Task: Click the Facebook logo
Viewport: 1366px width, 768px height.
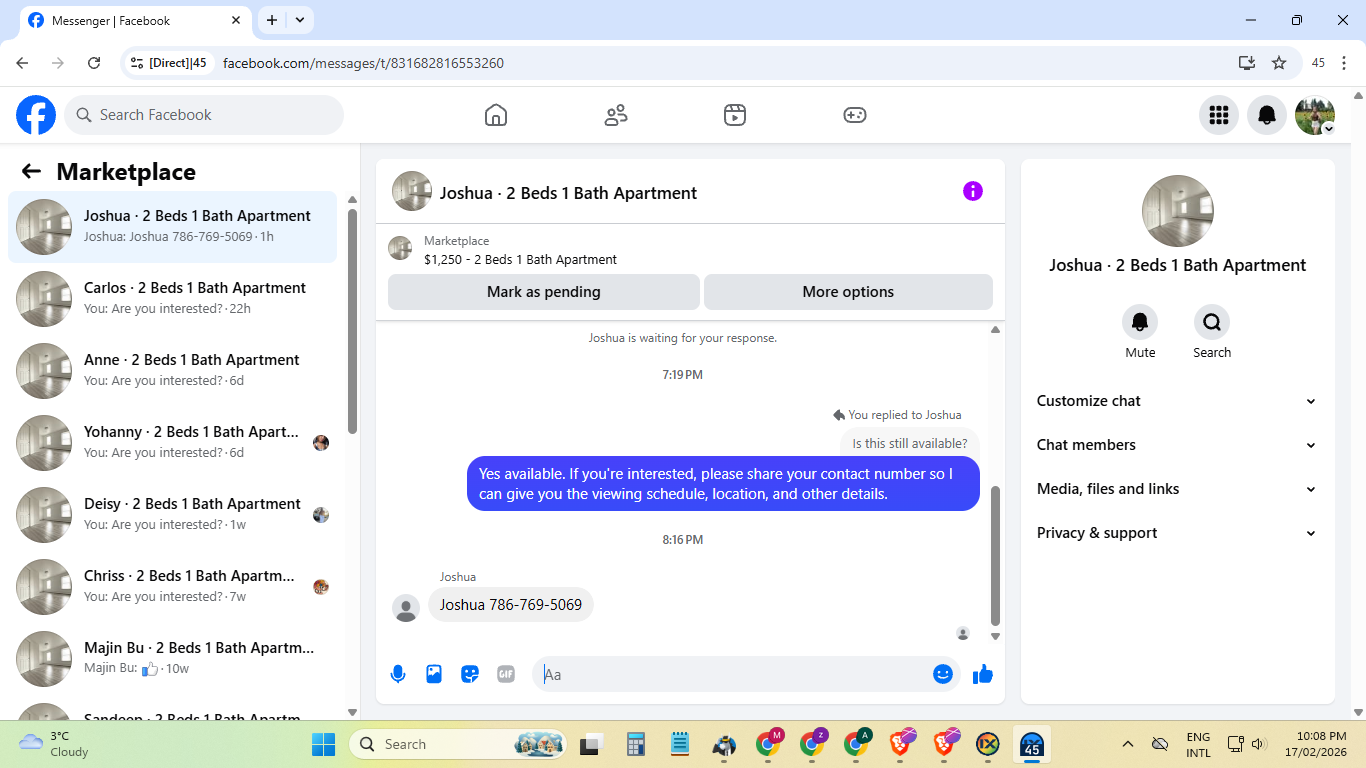Action: [36, 115]
